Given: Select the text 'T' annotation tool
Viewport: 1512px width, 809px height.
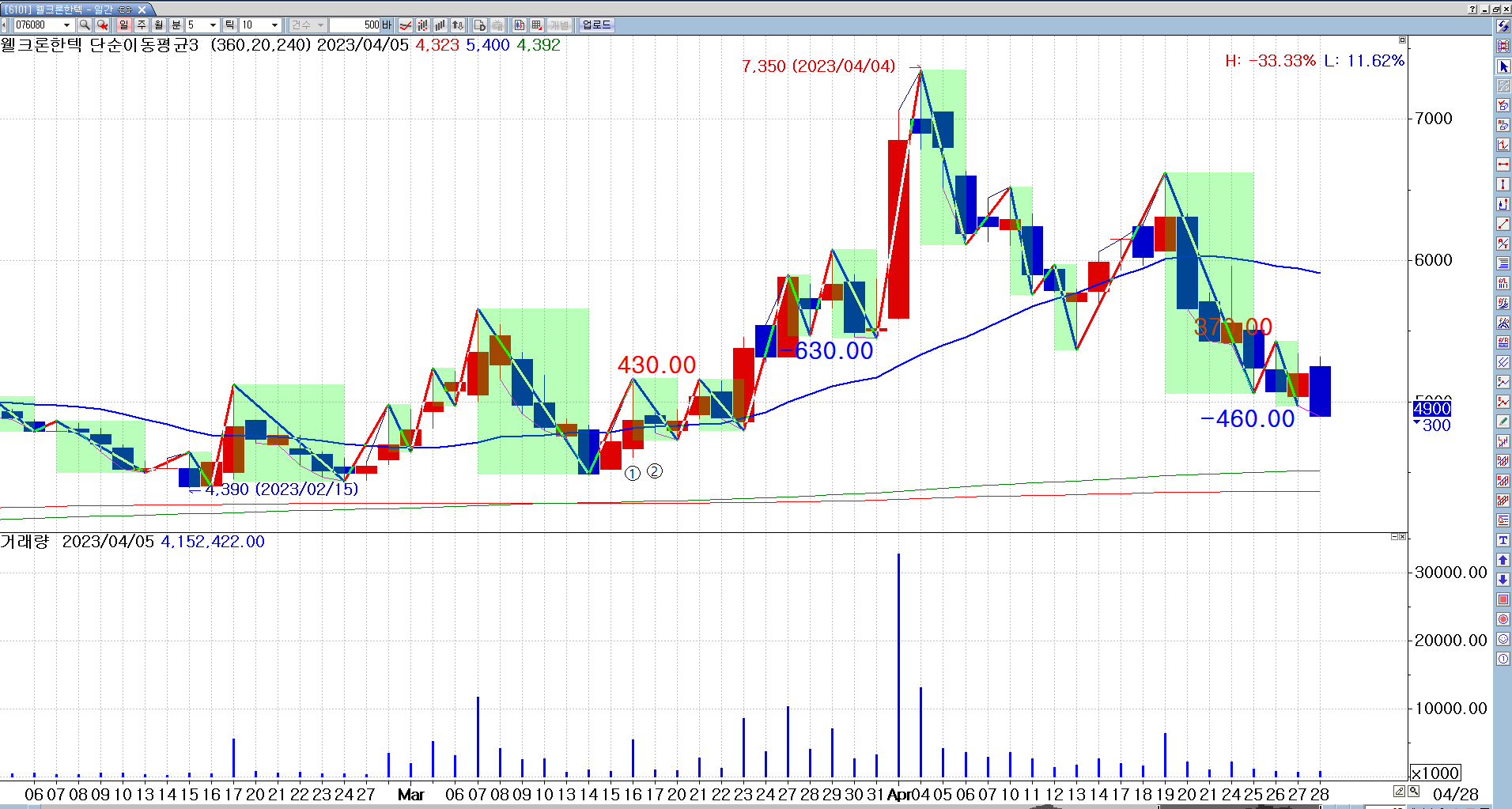Looking at the screenshot, I should pyautogui.click(x=1503, y=540).
